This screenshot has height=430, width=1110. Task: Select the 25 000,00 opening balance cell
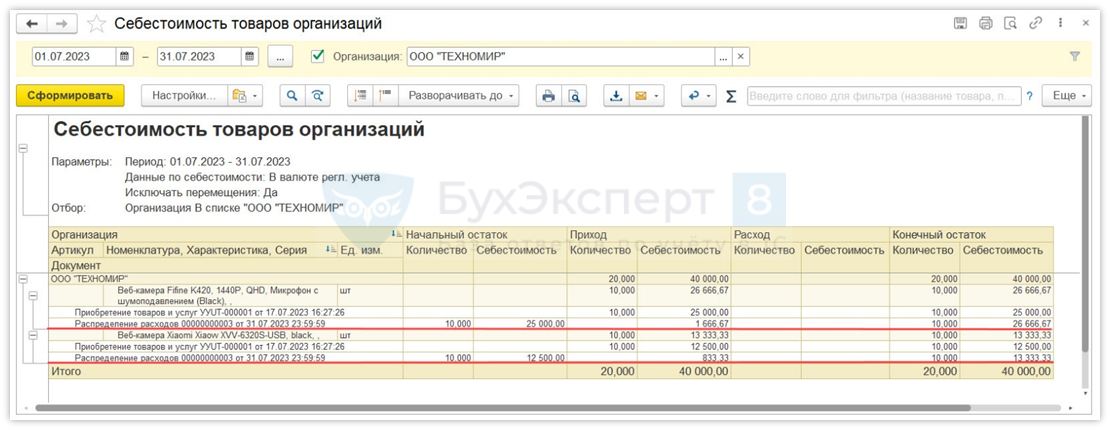[520, 323]
